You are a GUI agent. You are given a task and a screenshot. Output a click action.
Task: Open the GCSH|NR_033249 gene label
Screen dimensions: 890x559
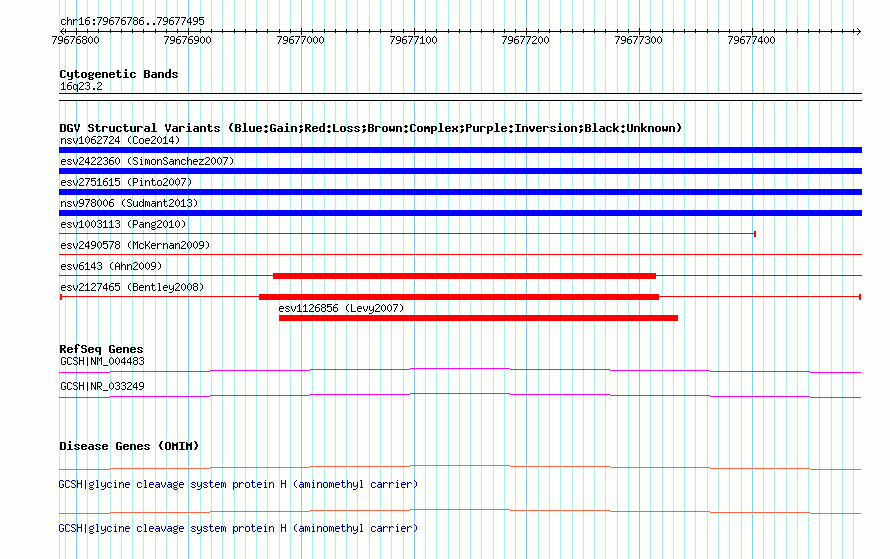click(x=102, y=386)
